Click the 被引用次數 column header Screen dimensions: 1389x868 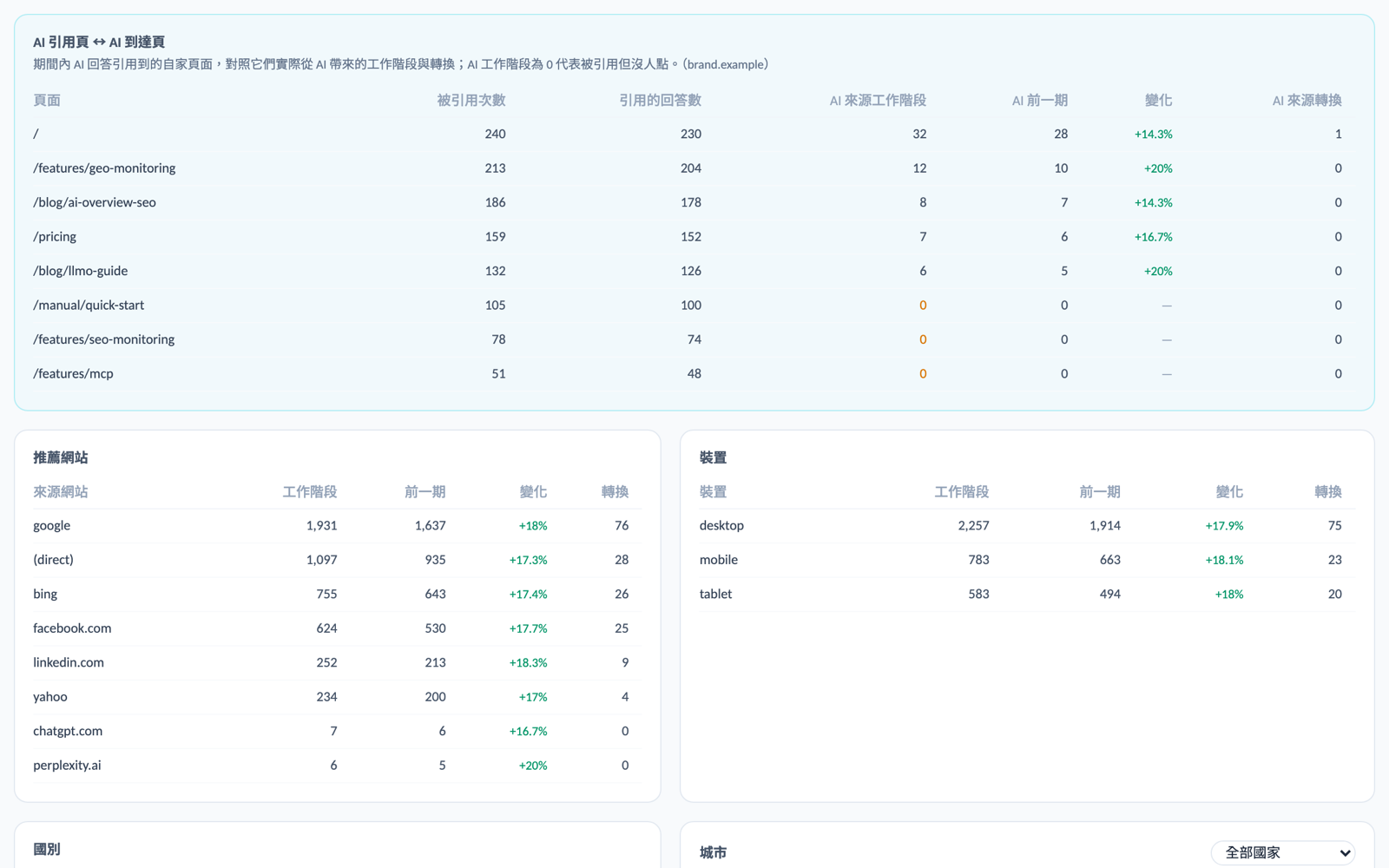(x=471, y=100)
